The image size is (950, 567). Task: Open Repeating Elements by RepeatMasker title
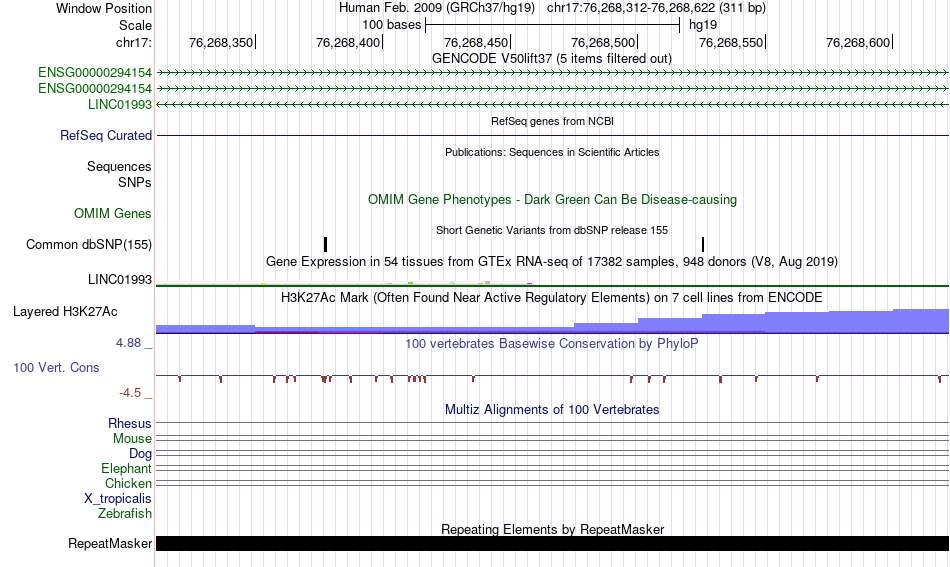pyautogui.click(x=552, y=529)
